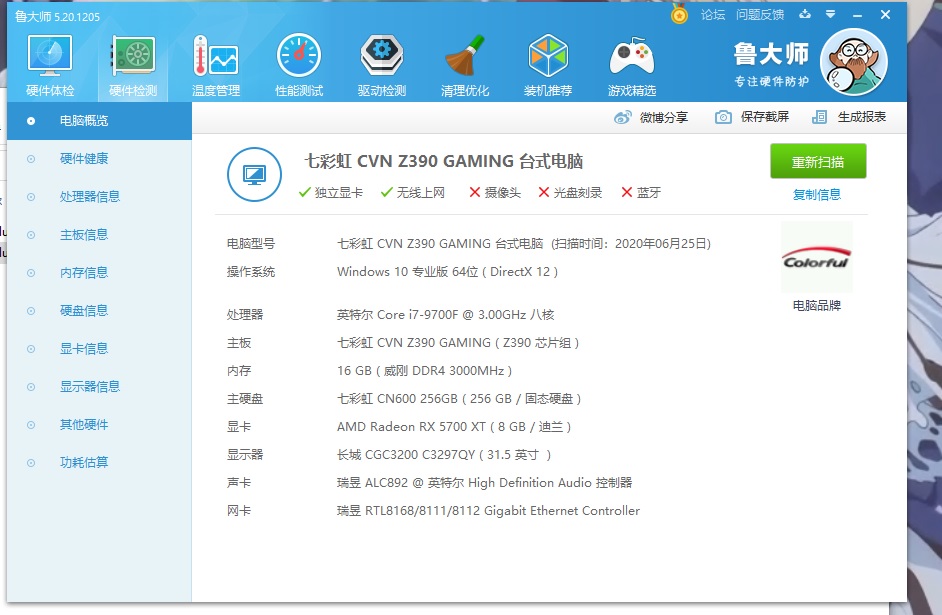Screen dimensions: 942x615
Task: Click the heading 七彩虹 CVN Z390 GAMING 台式电脑
Action: [443, 161]
